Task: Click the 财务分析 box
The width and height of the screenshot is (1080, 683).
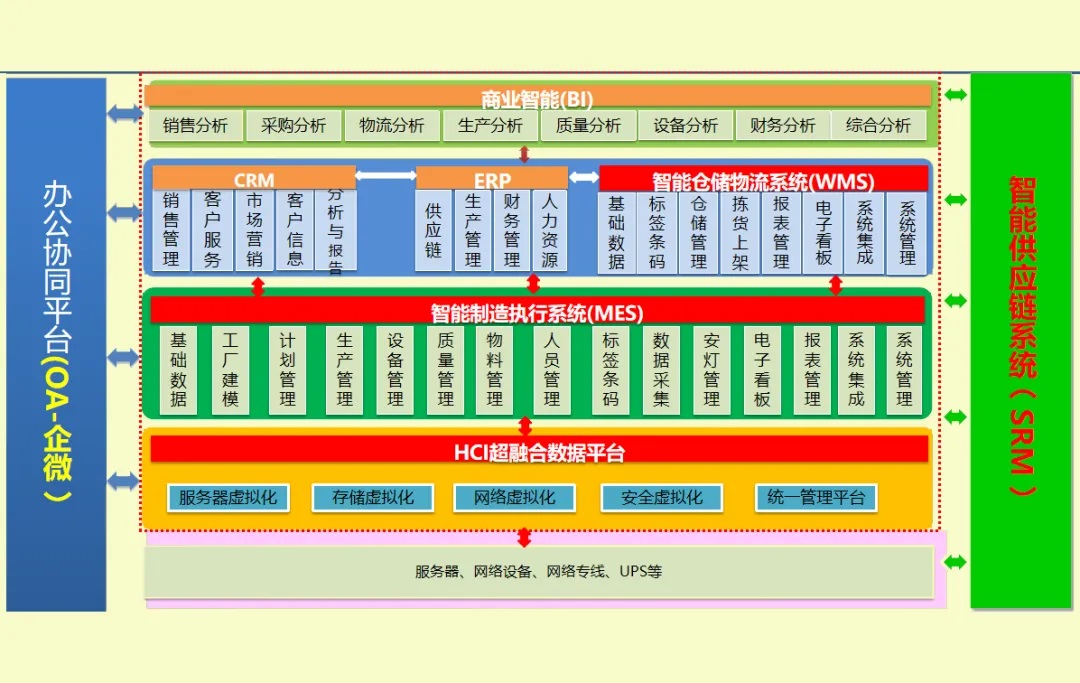Action: [782, 125]
